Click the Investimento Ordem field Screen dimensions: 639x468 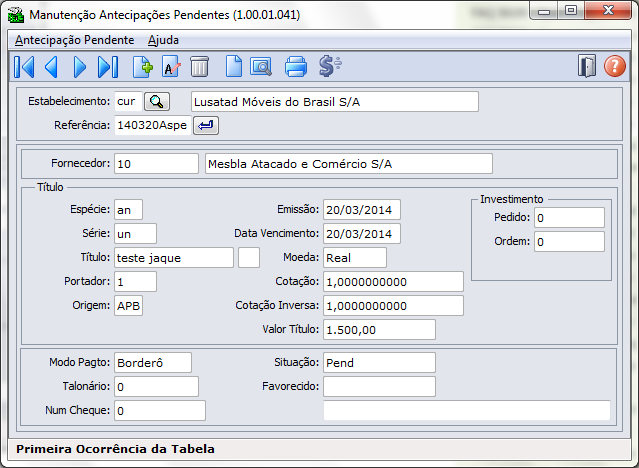(x=569, y=242)
